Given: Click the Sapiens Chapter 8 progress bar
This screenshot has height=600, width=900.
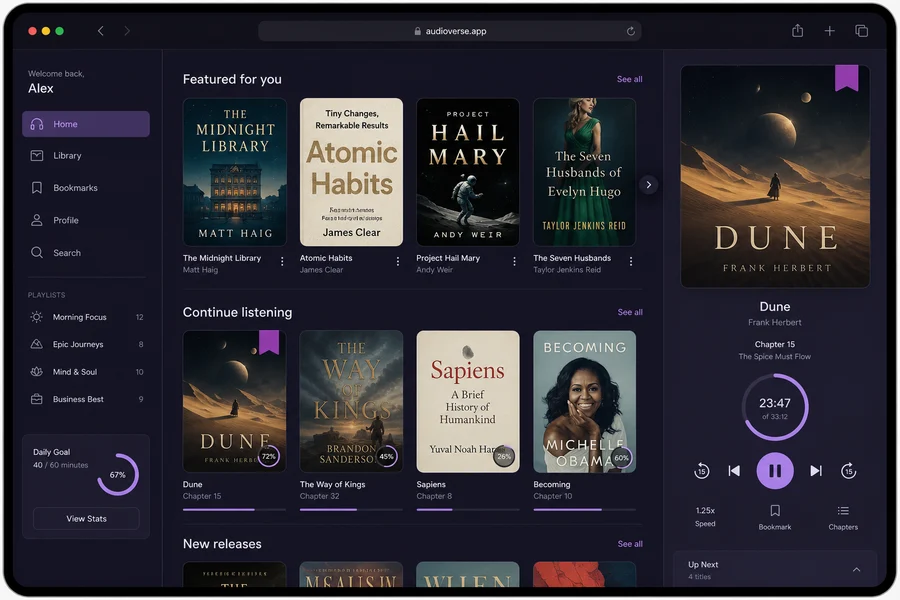Looking at the screenshot, I should (x=468, y=509).
